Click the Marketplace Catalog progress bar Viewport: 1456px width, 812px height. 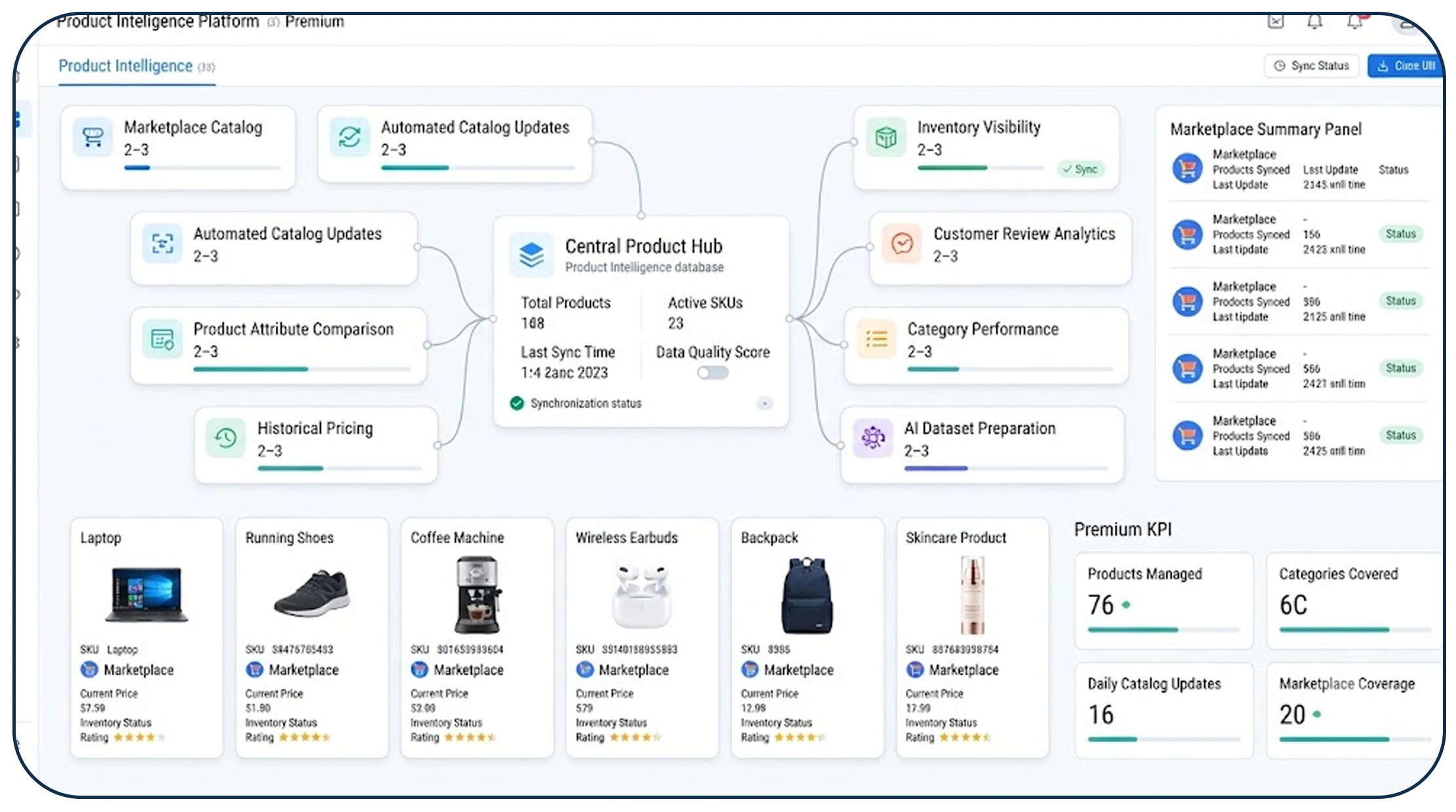point(202,168)
